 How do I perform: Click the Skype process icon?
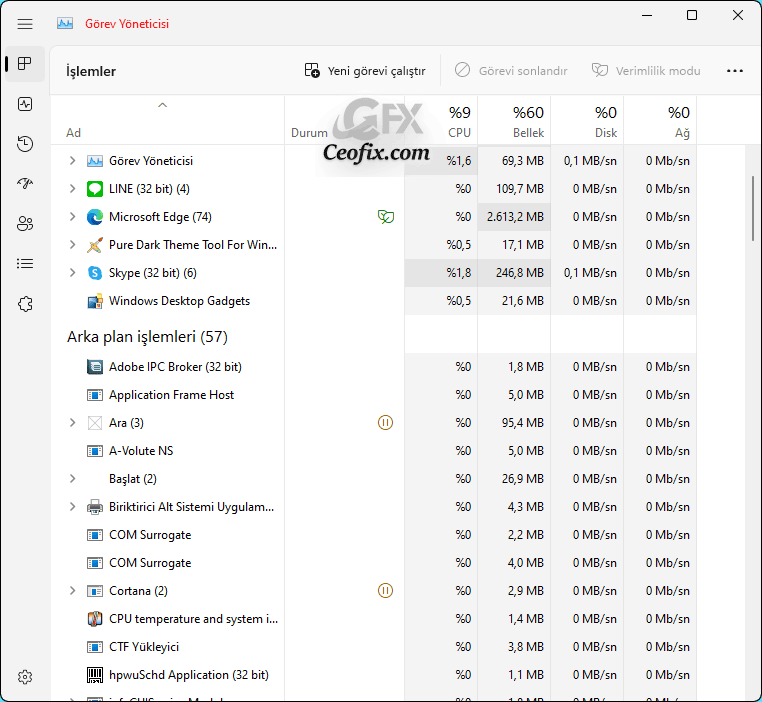pyautogui.click(x=95, y=273)
